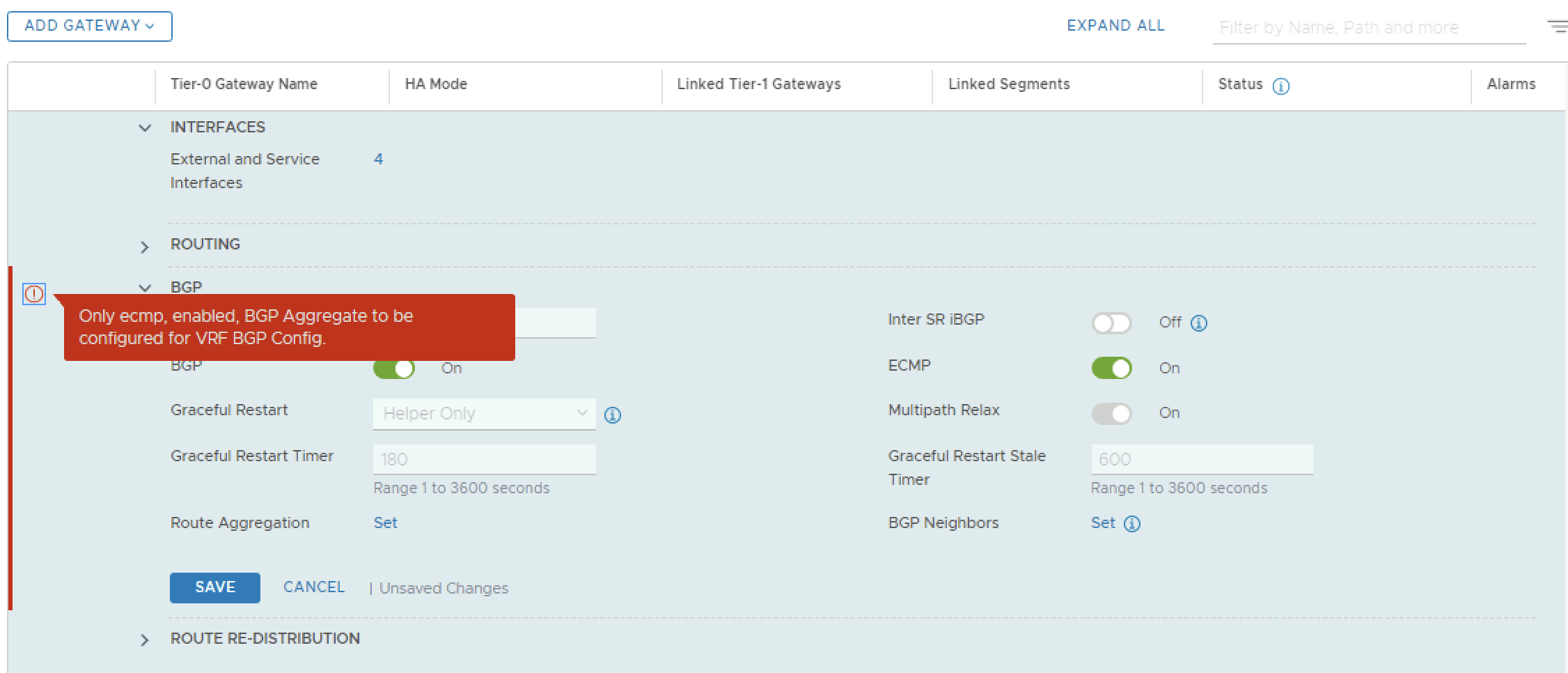Open the Add Gateway dropdown menu
Image resolution: width=1568 pixels, height=673 pixels.
pos(90,26)
